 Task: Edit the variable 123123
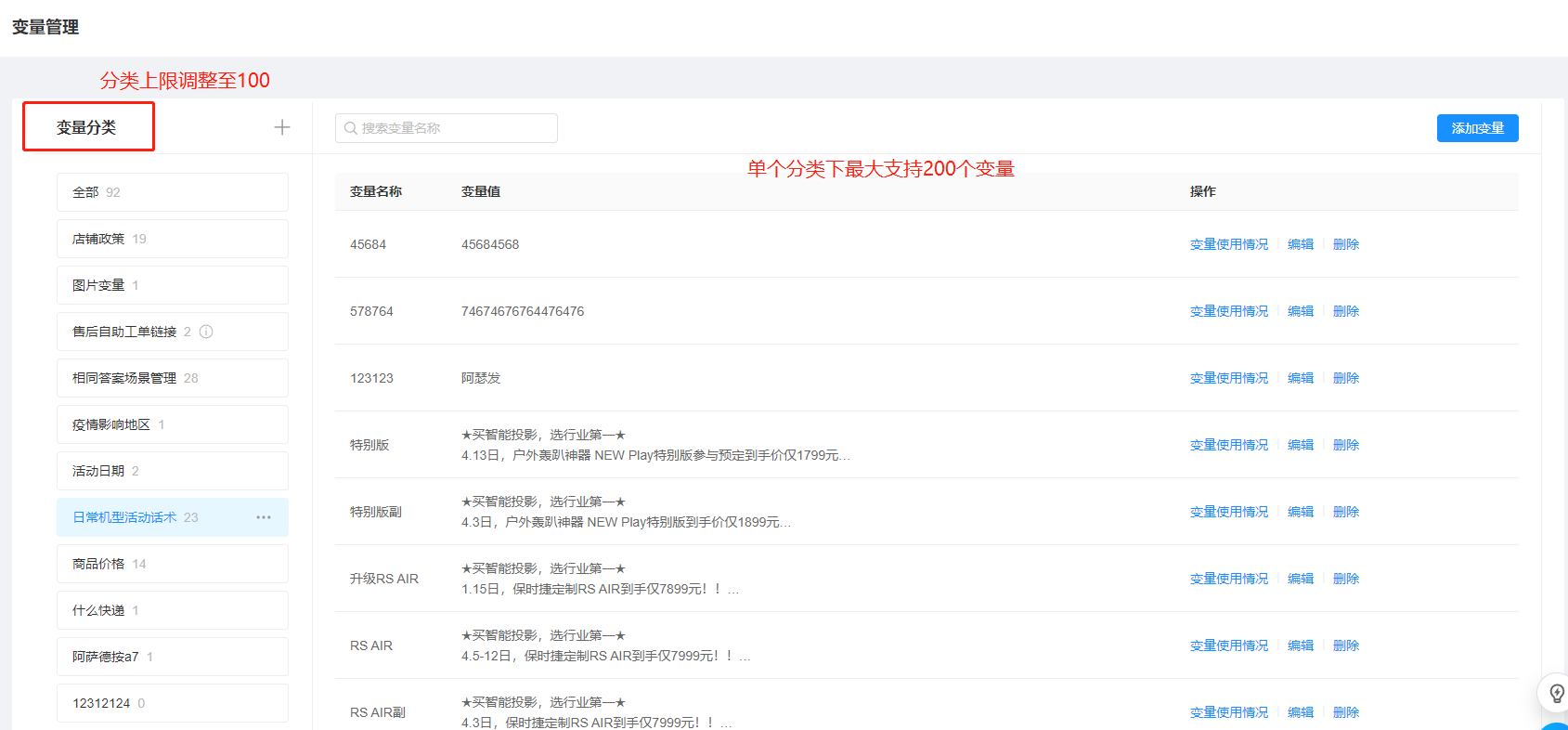(1301, 378)
